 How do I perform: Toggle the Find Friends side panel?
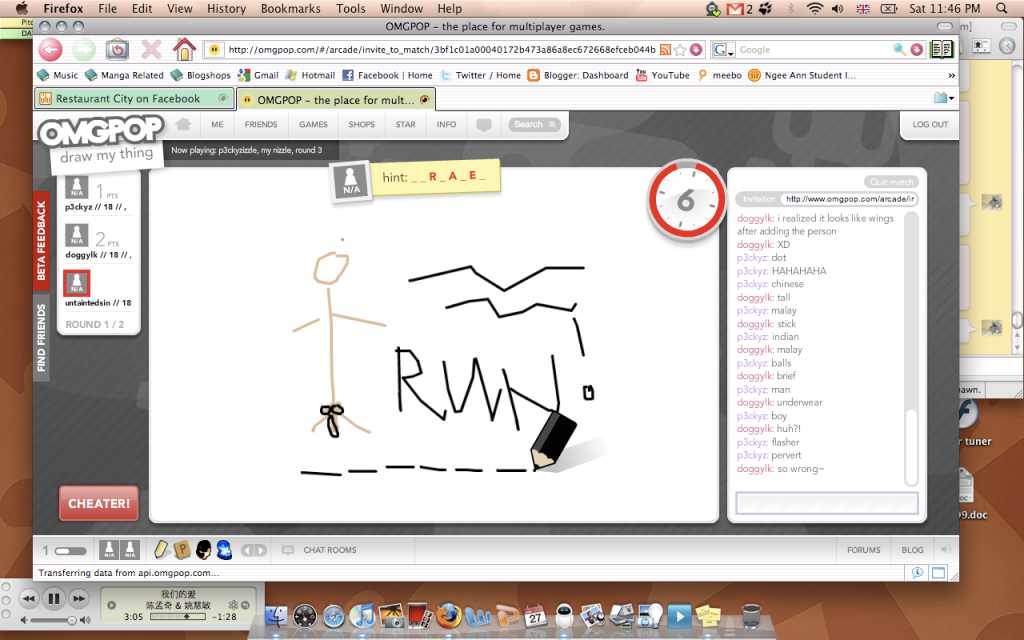[x=41, y=339]
